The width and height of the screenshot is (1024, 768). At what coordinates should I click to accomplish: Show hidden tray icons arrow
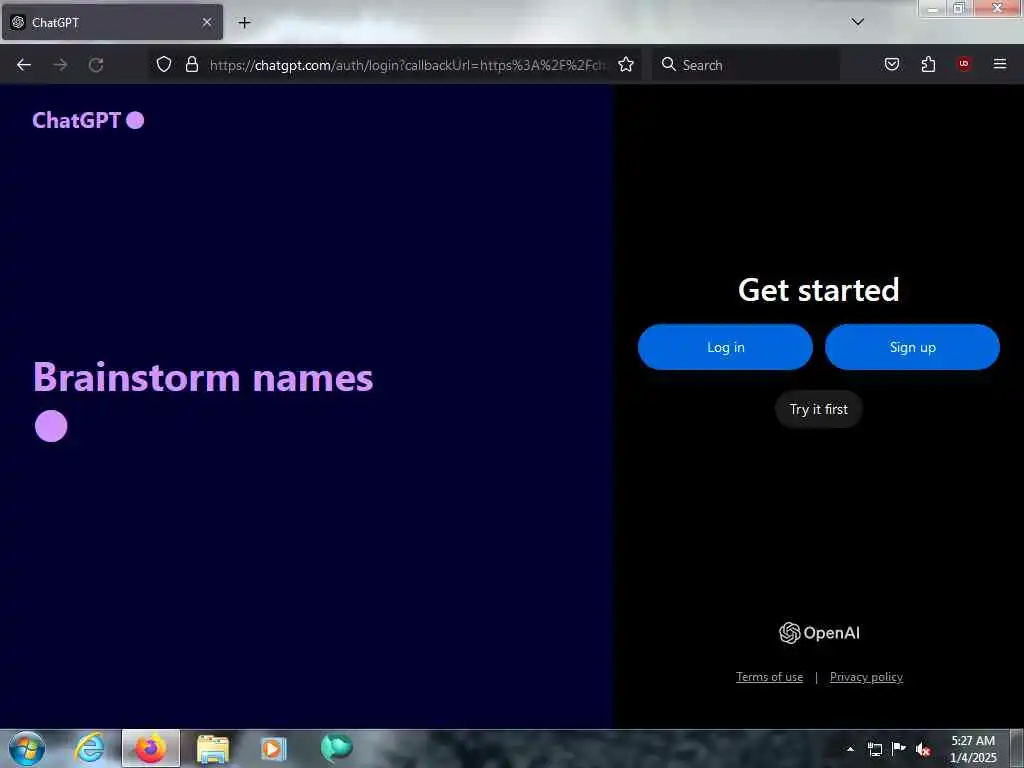pyautogui.click(x=850, y=749)
